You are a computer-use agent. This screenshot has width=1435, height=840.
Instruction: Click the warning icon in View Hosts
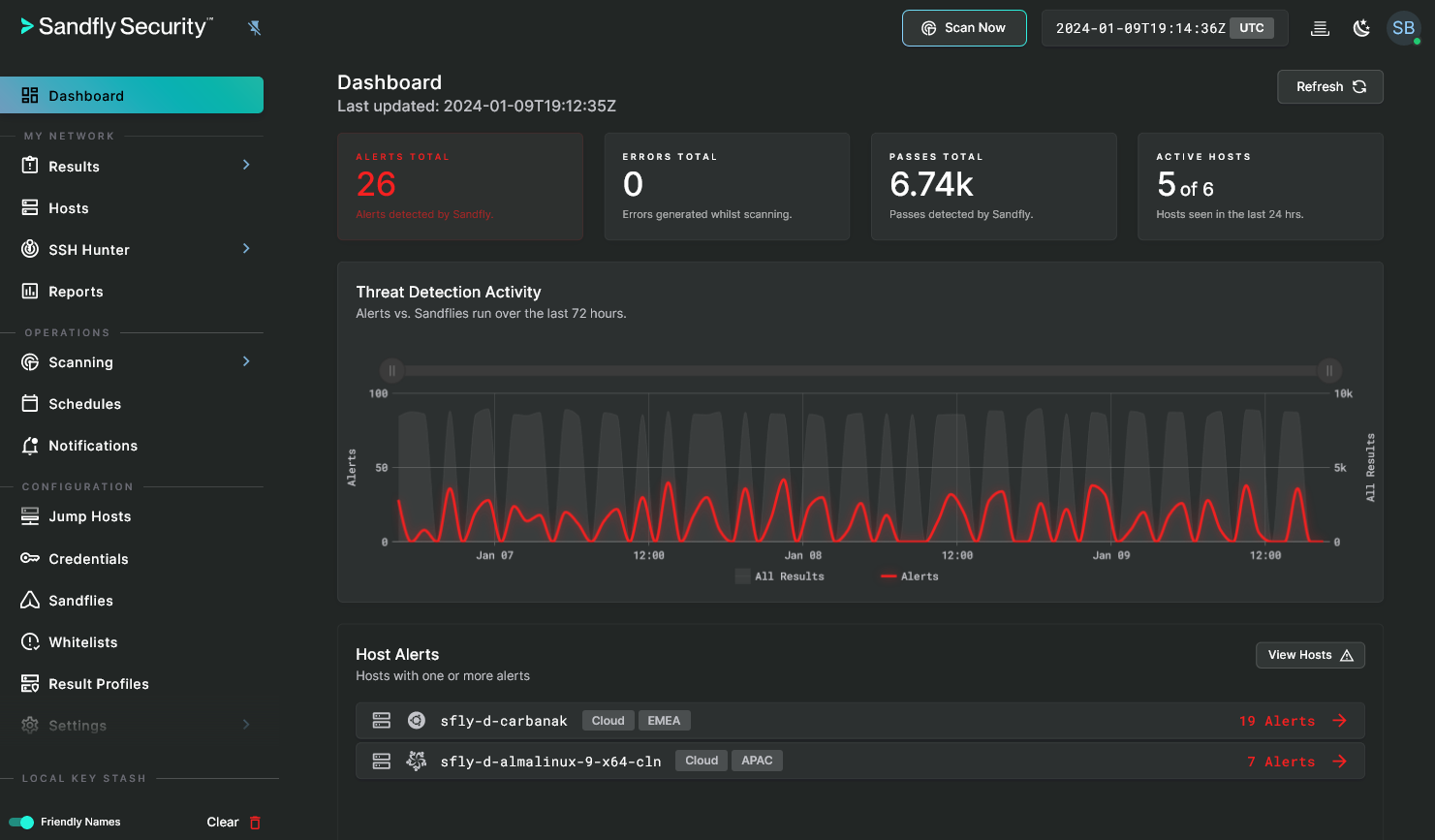pyautogui.click(x=1347, y=655)
